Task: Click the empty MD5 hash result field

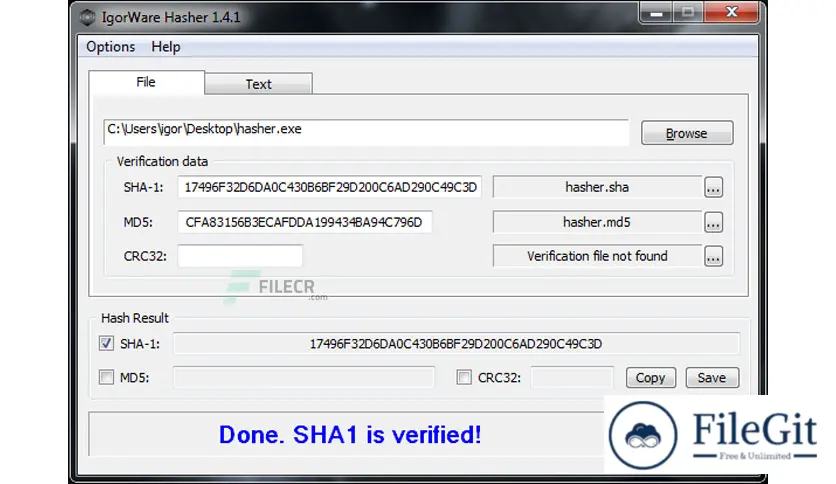Action: [304, 377]
